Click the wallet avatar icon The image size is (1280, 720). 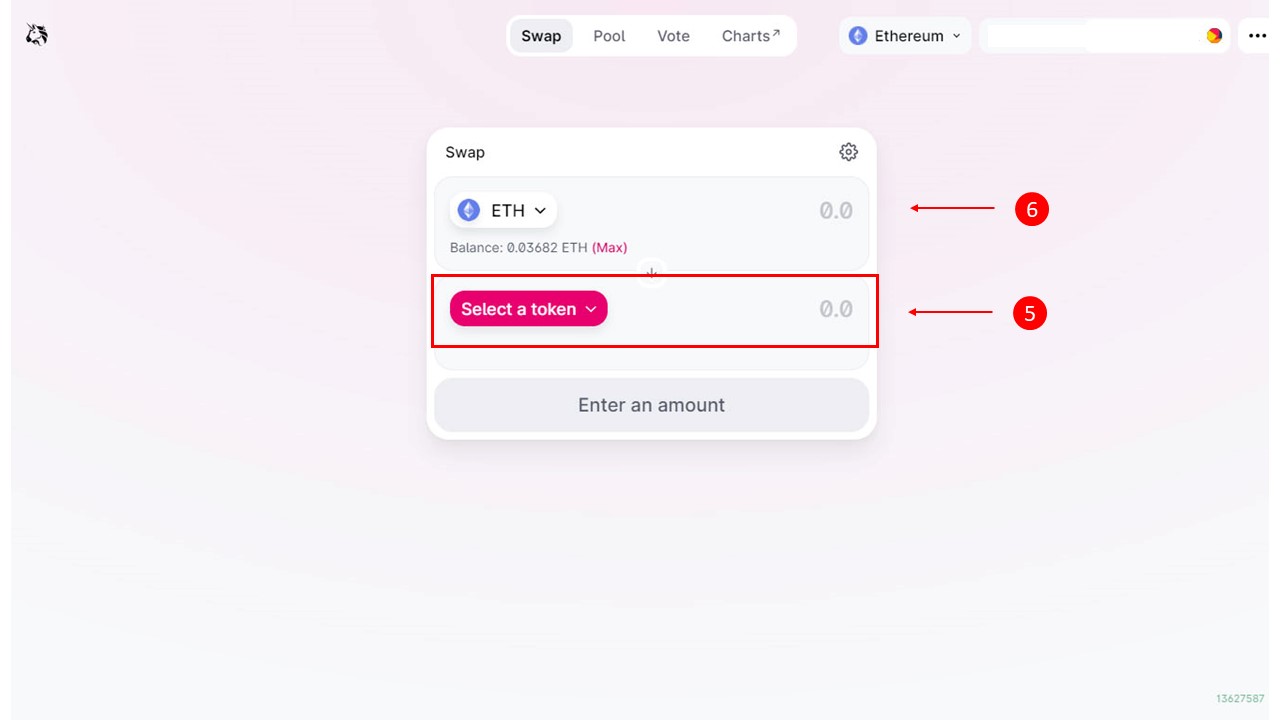coord(1214,36)
